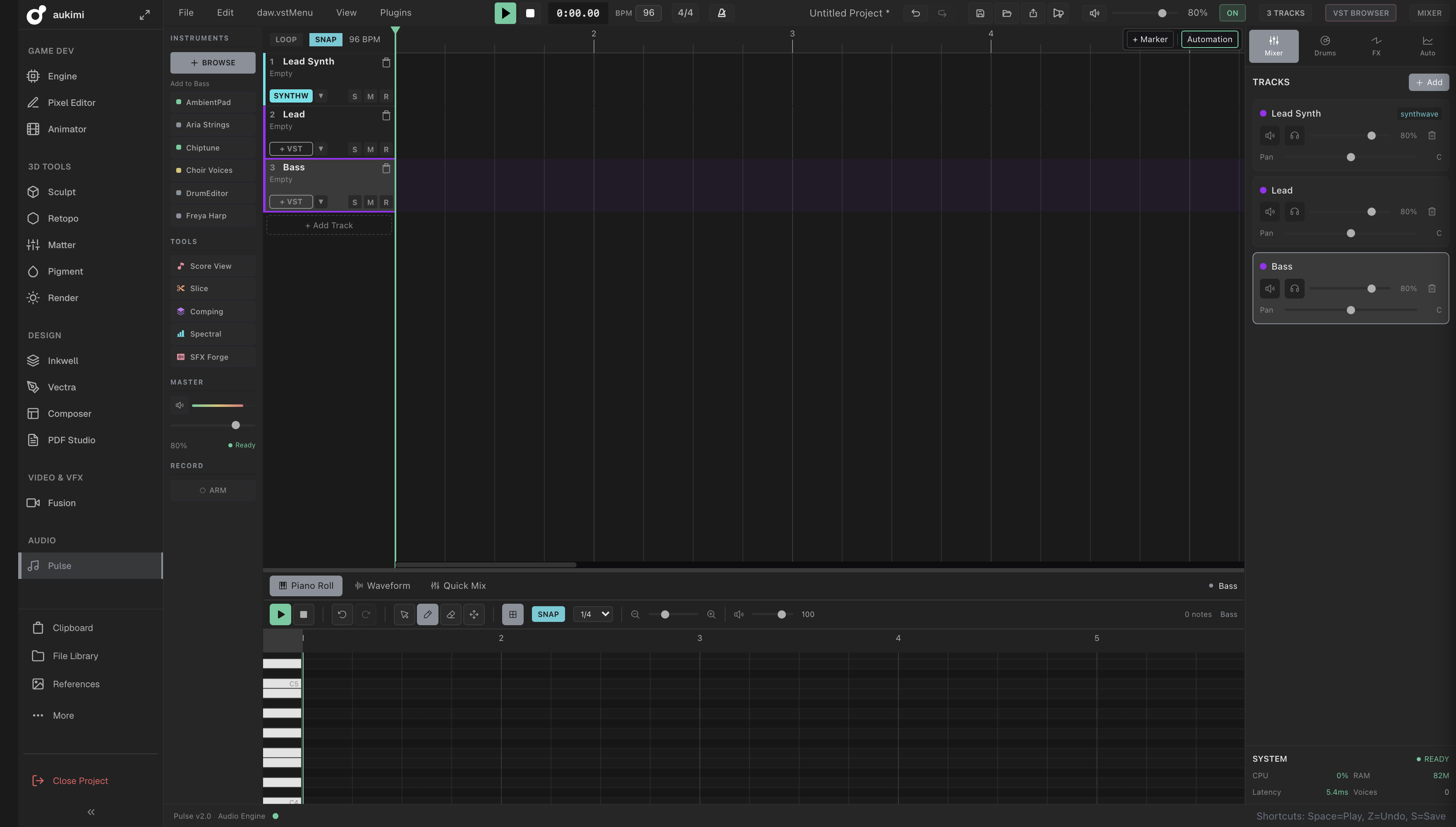
Task: Zoom in on the piano roll with the magnifier plus
Action: click(x=711, y=614)
